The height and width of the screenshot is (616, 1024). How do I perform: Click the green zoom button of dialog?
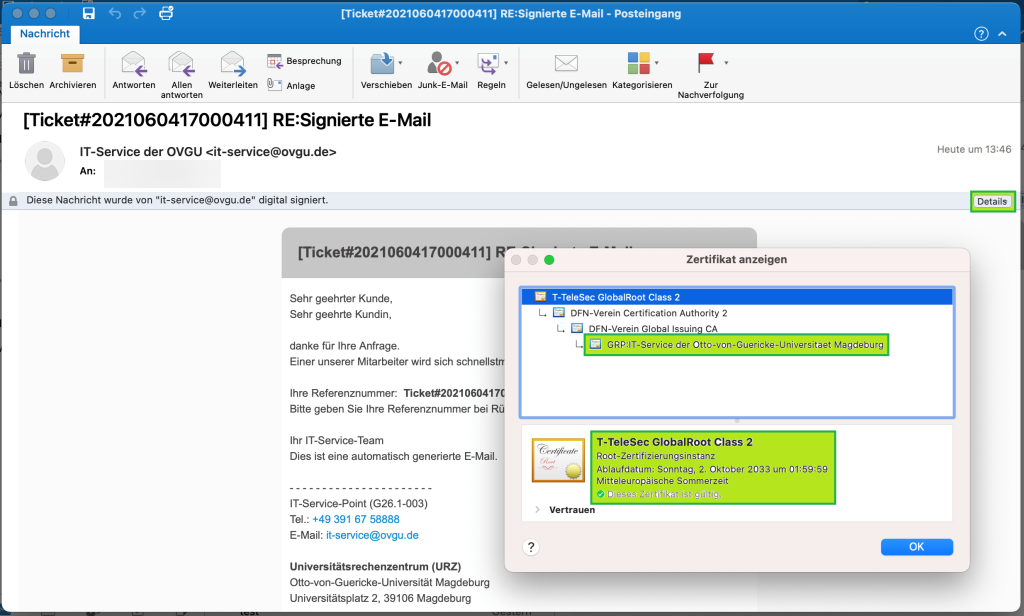point(549,260)
